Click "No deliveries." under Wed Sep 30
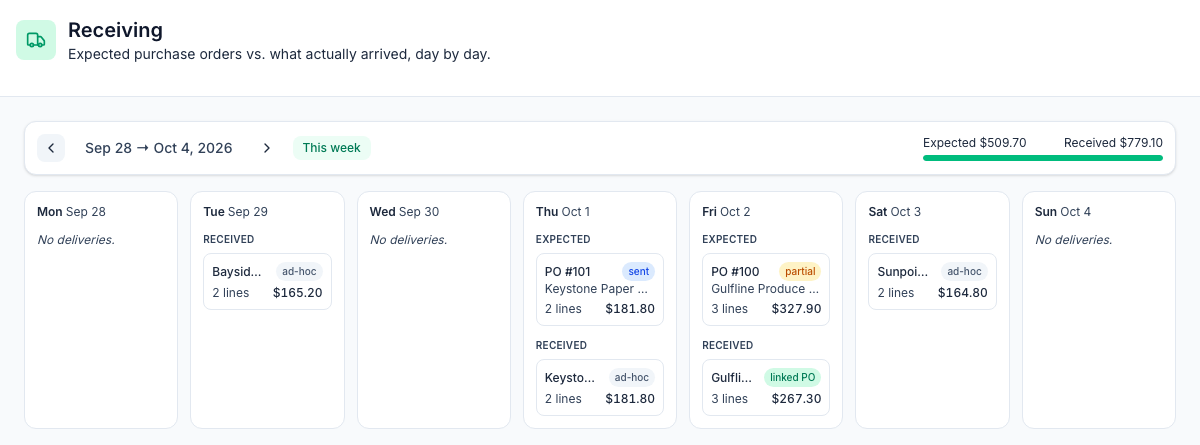 coord(408,240)
